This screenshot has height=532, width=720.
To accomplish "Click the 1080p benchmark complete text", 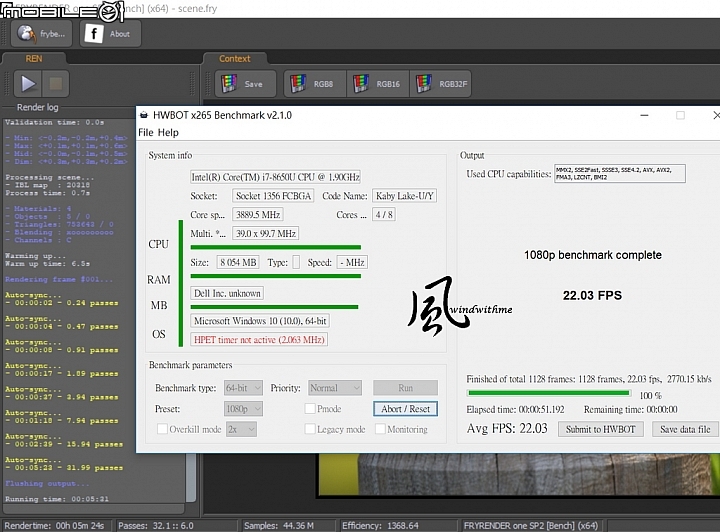I will [x=593, y=255].
